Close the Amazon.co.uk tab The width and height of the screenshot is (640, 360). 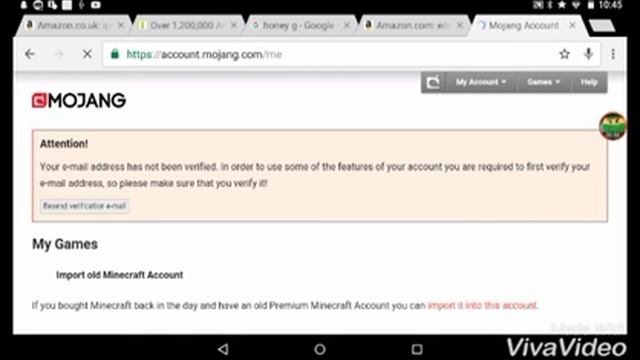pos(121,25)
